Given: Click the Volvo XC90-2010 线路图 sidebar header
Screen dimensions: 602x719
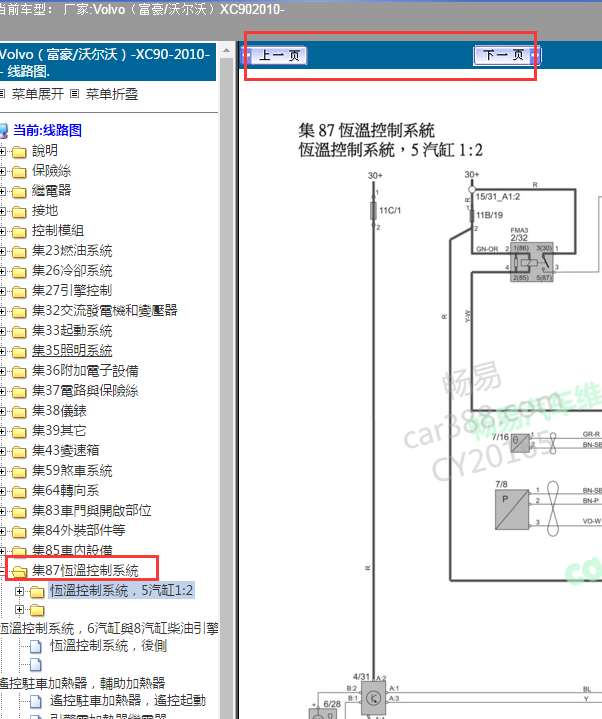Looking at the screenshot, I should 107,62.
